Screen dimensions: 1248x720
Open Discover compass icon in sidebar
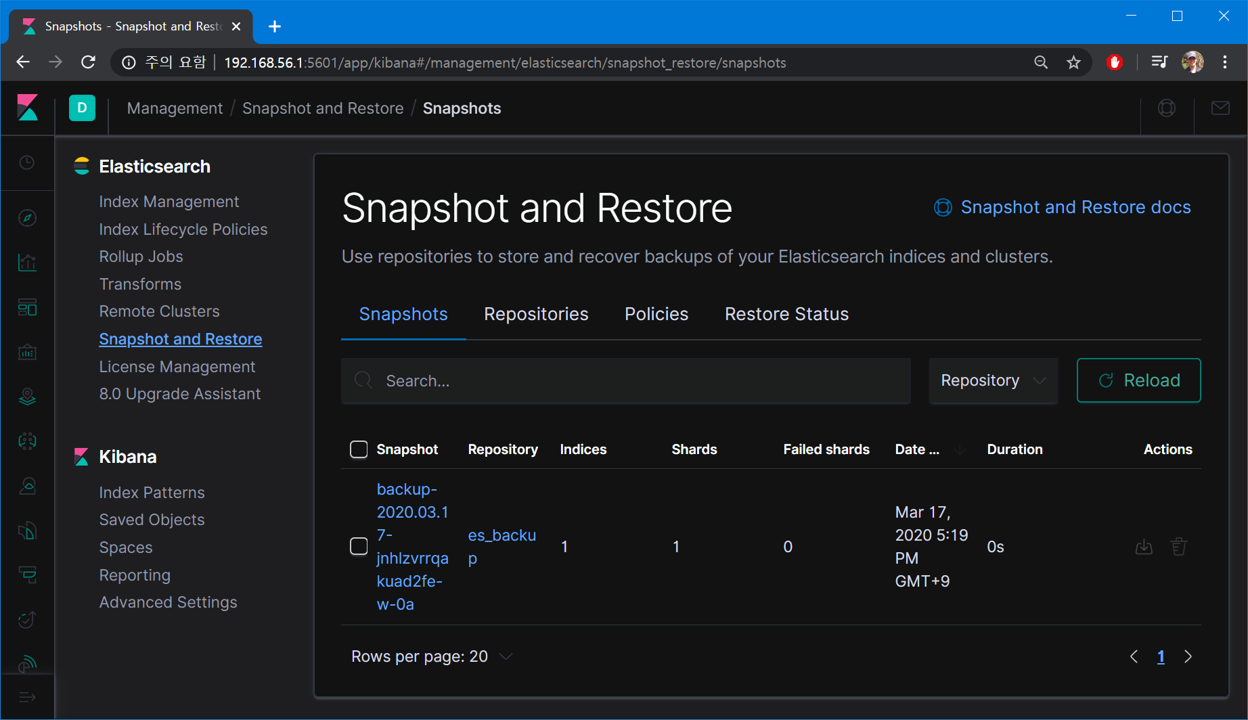coord(27,218)
